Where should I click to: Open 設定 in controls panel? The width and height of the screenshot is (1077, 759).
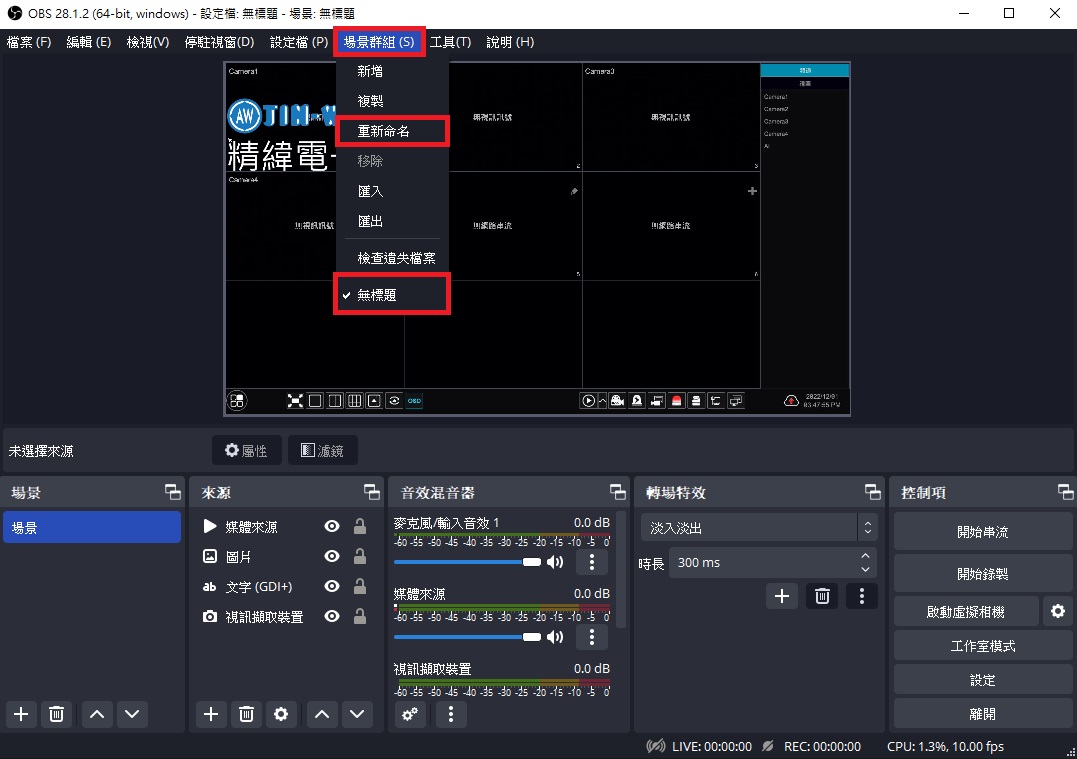coord(983,680)
